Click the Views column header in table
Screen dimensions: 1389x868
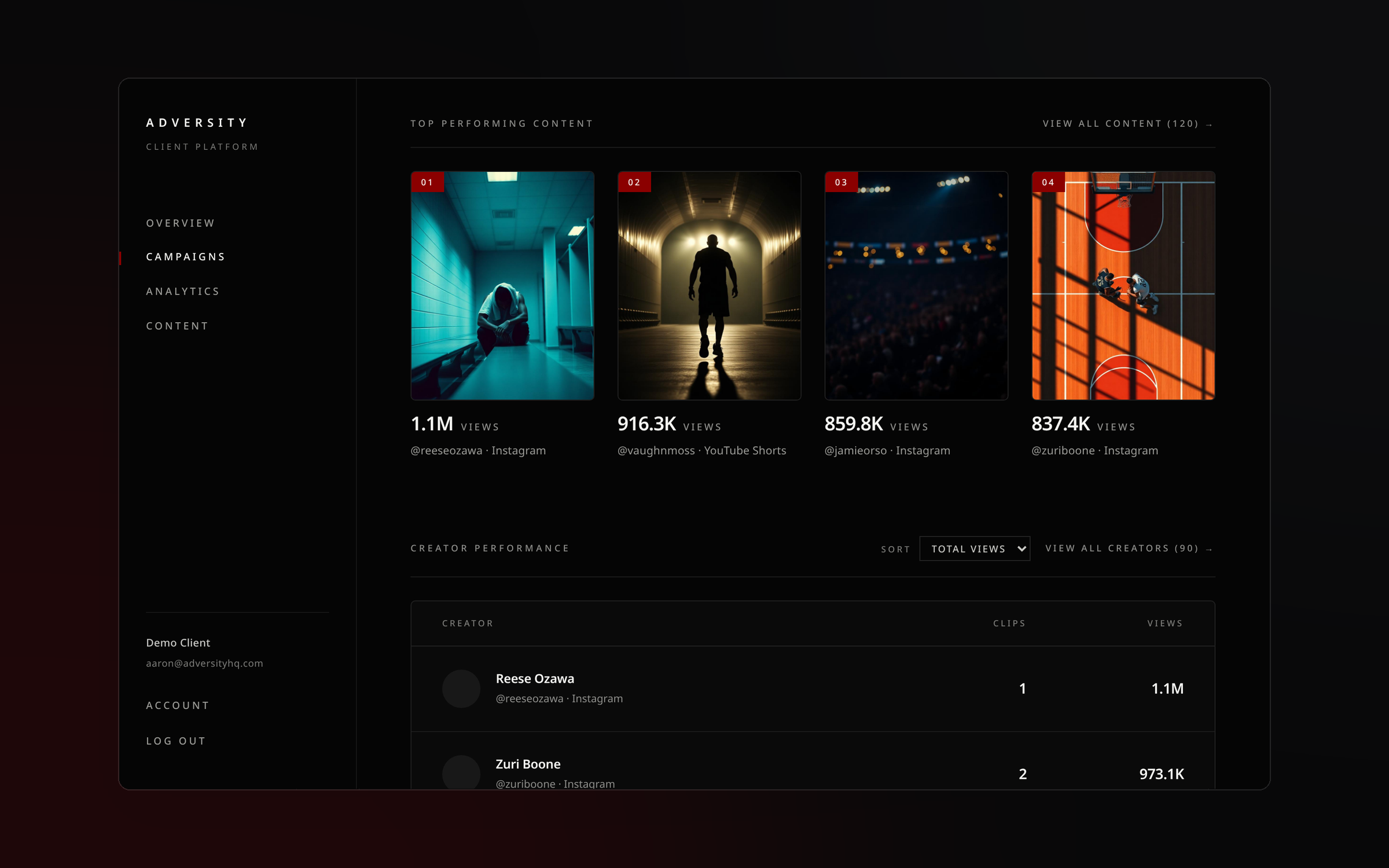click(1165, 623)
